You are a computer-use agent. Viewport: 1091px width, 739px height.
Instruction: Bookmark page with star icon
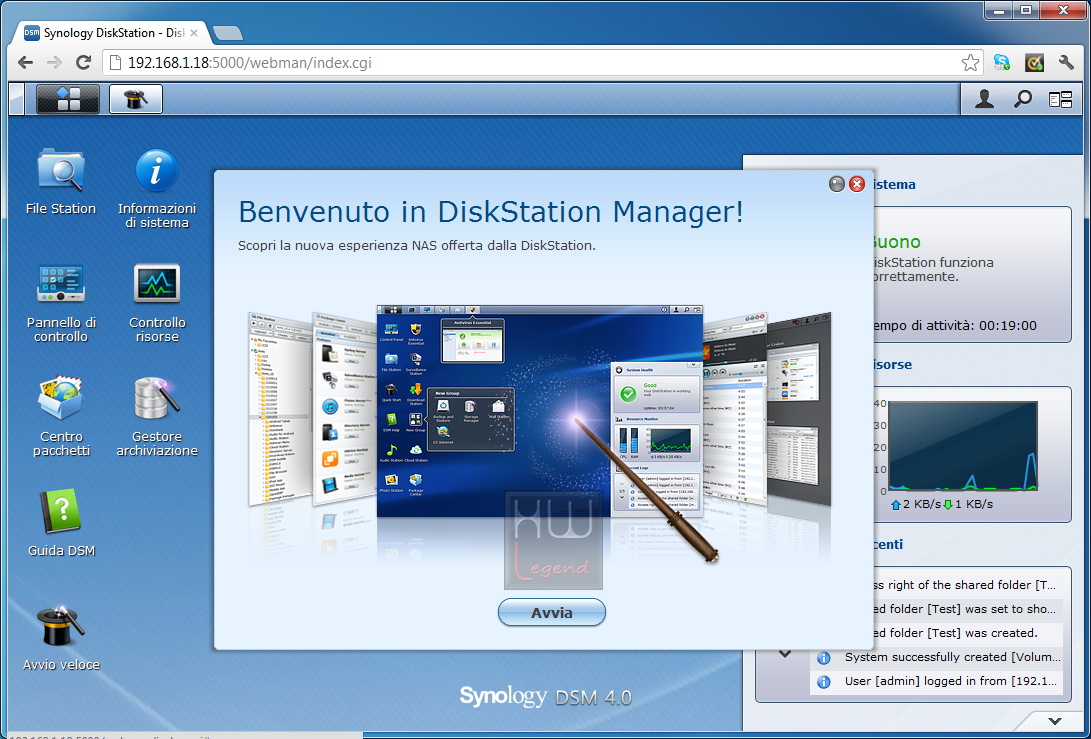(970, 63)
